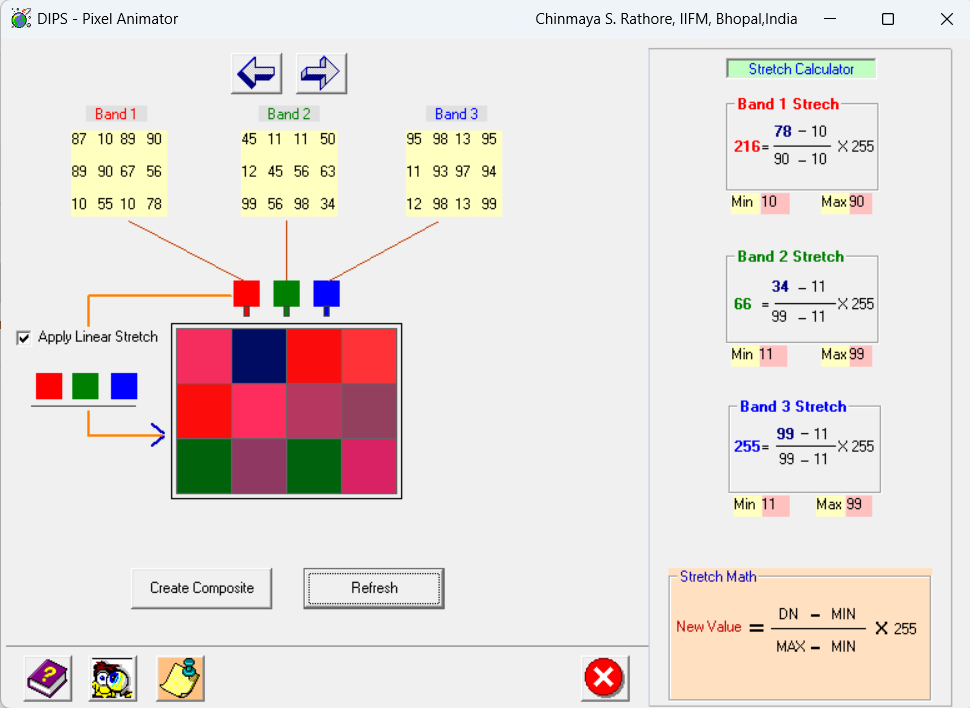Toggle the Apply Linear Stretch checkbox
Screen dimensions: 970x708
24,338
